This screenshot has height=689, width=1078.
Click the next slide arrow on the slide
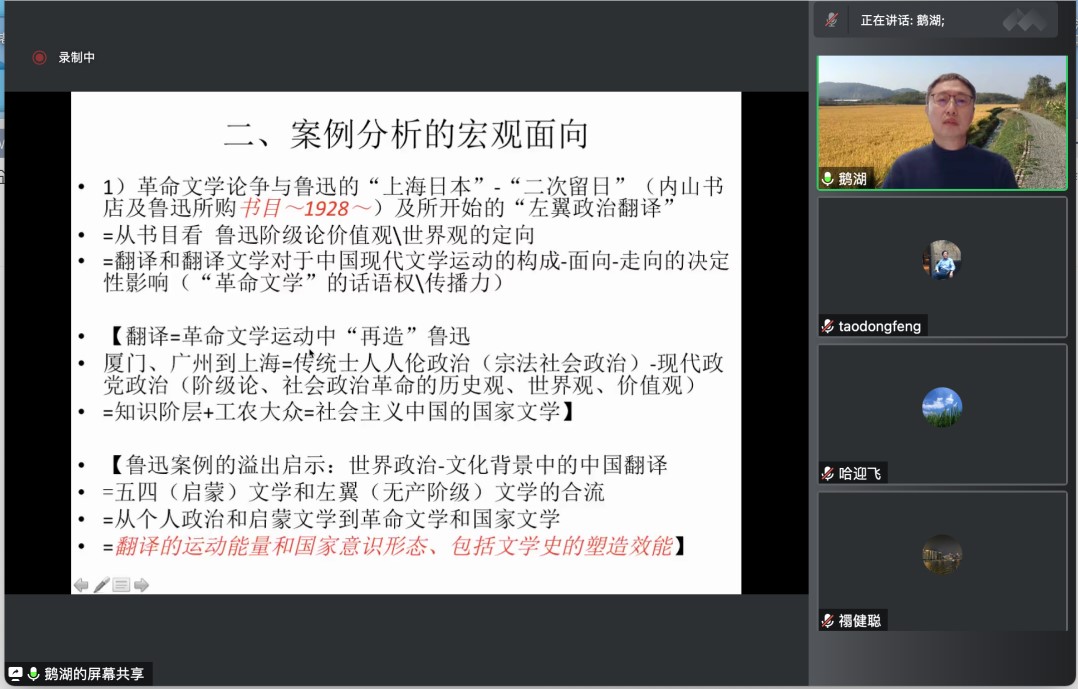point(141,585)
